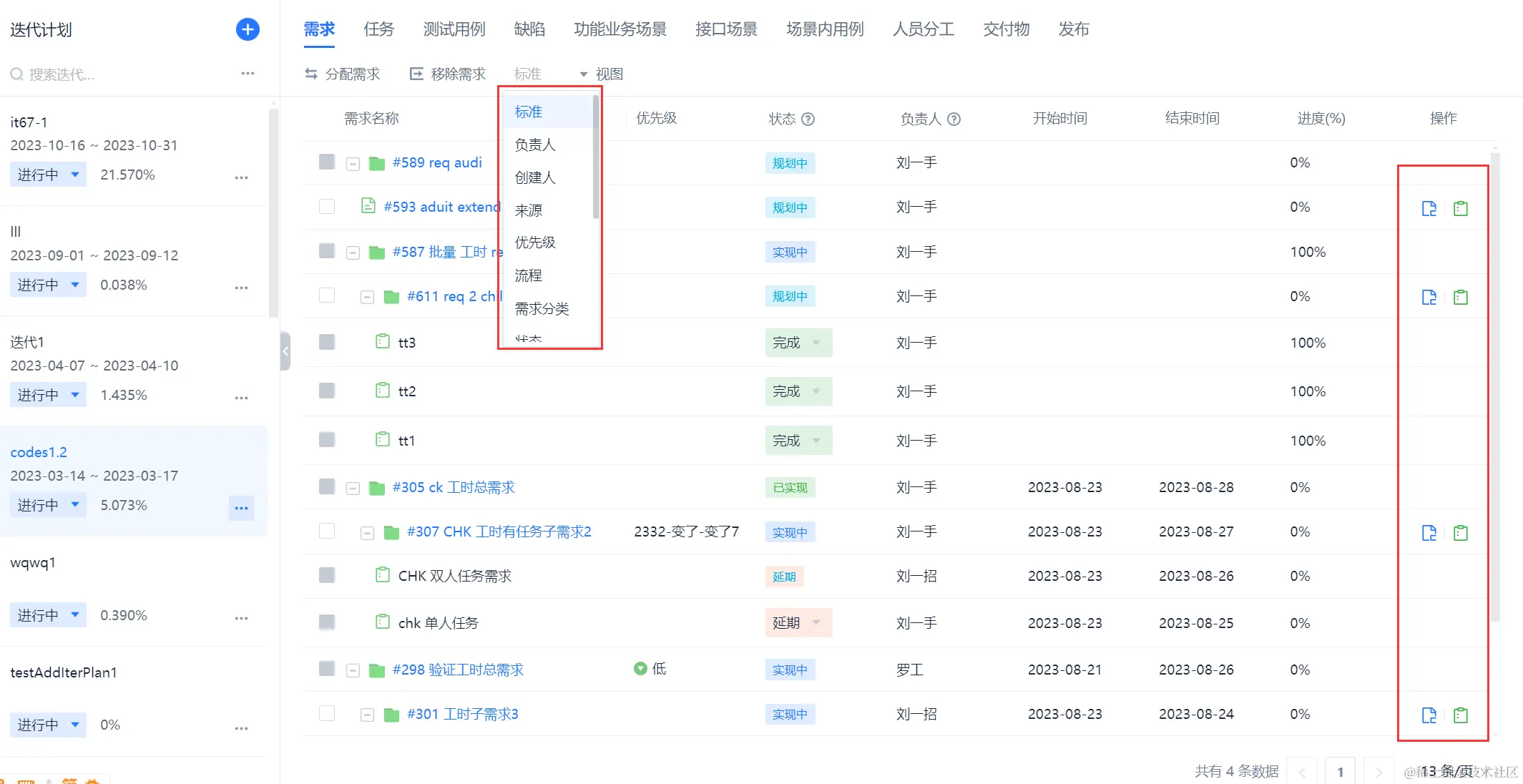Click the blue document icon in #307 row

point(1429,532)
